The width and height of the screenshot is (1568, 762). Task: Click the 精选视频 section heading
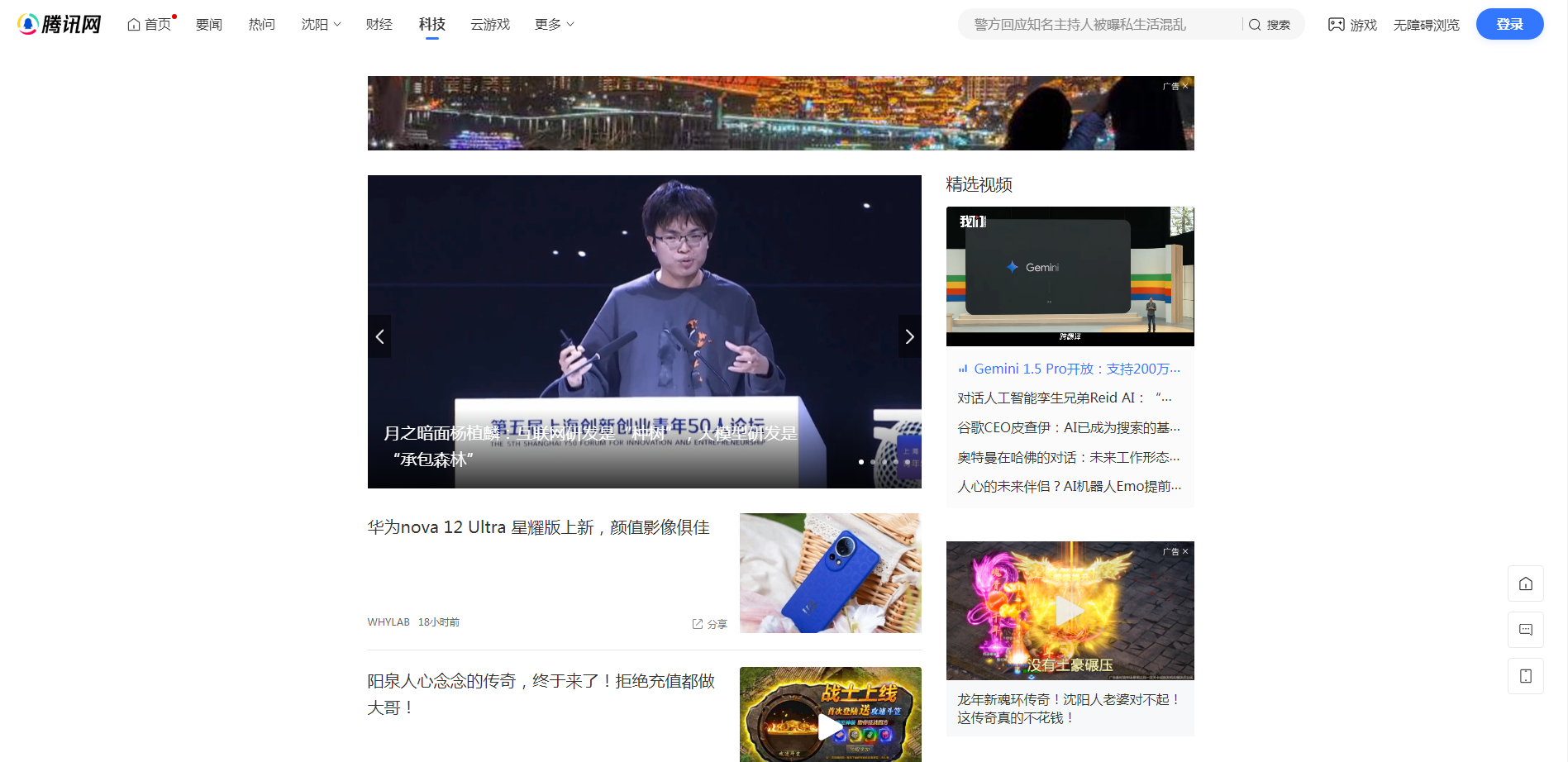979,184
